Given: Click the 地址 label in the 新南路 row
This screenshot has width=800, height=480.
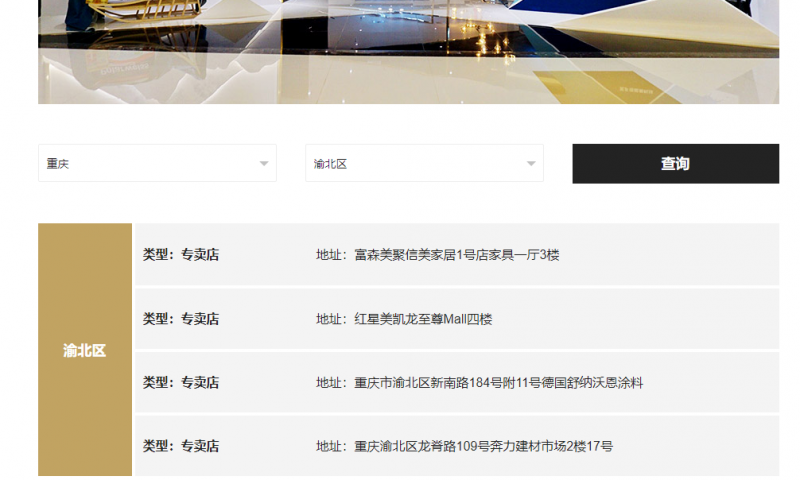Looking at the screenshot, I should tap(330, 383).
